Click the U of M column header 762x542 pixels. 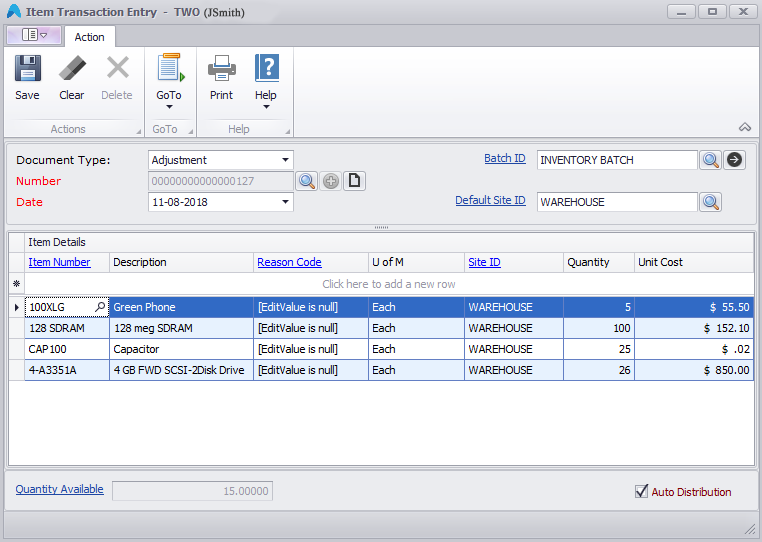416,262
